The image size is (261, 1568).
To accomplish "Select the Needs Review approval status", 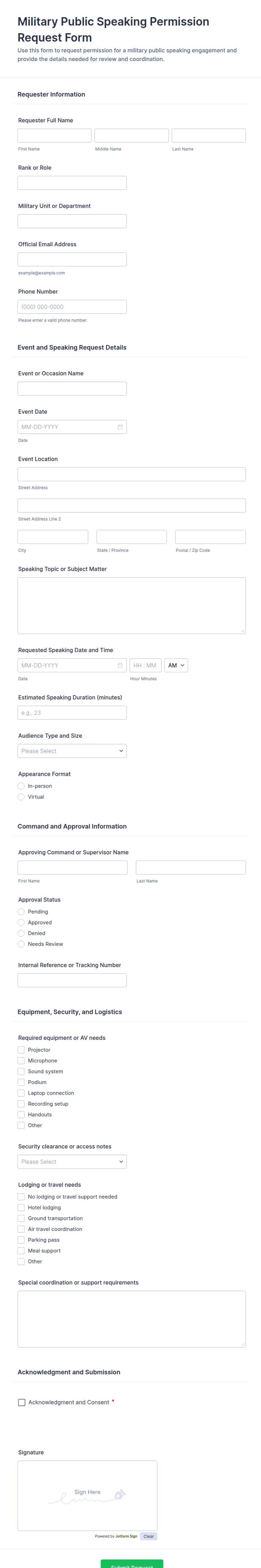I will click(x=21, y=944).
